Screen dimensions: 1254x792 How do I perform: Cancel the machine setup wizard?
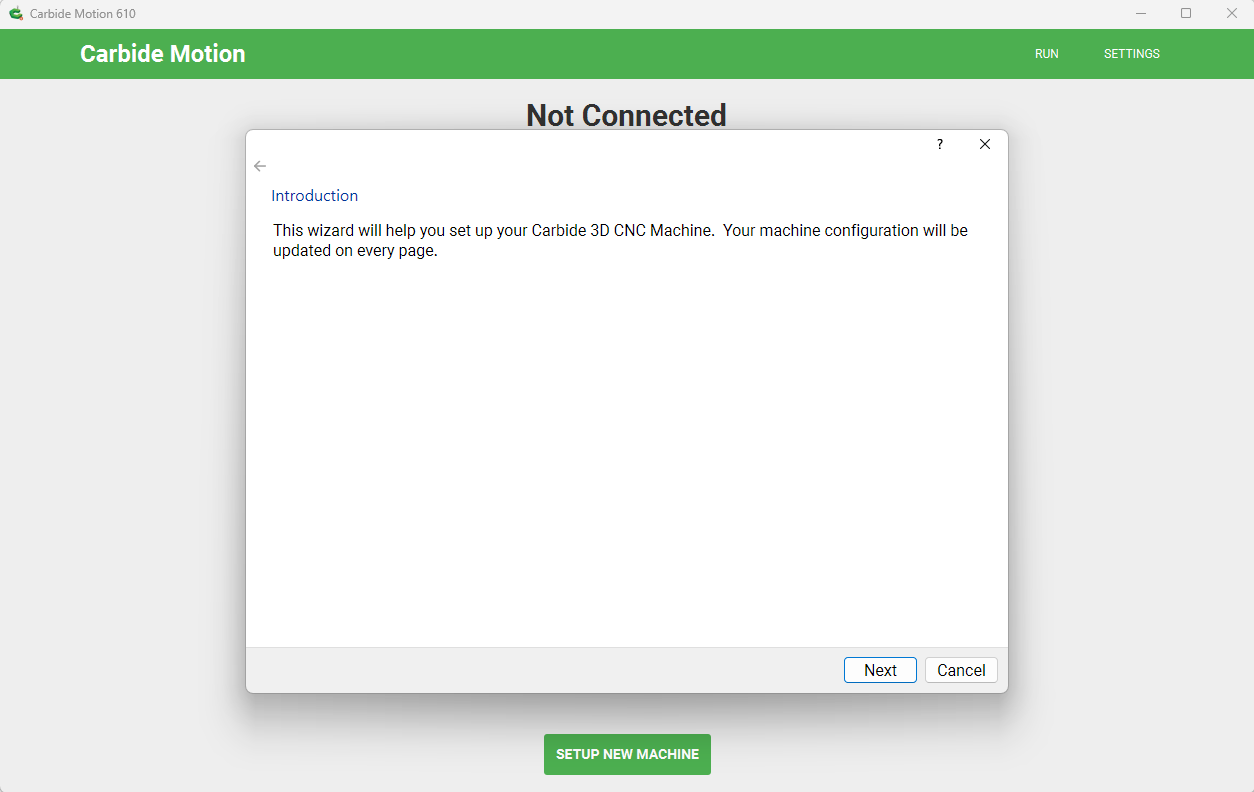(x=960, y=670)
